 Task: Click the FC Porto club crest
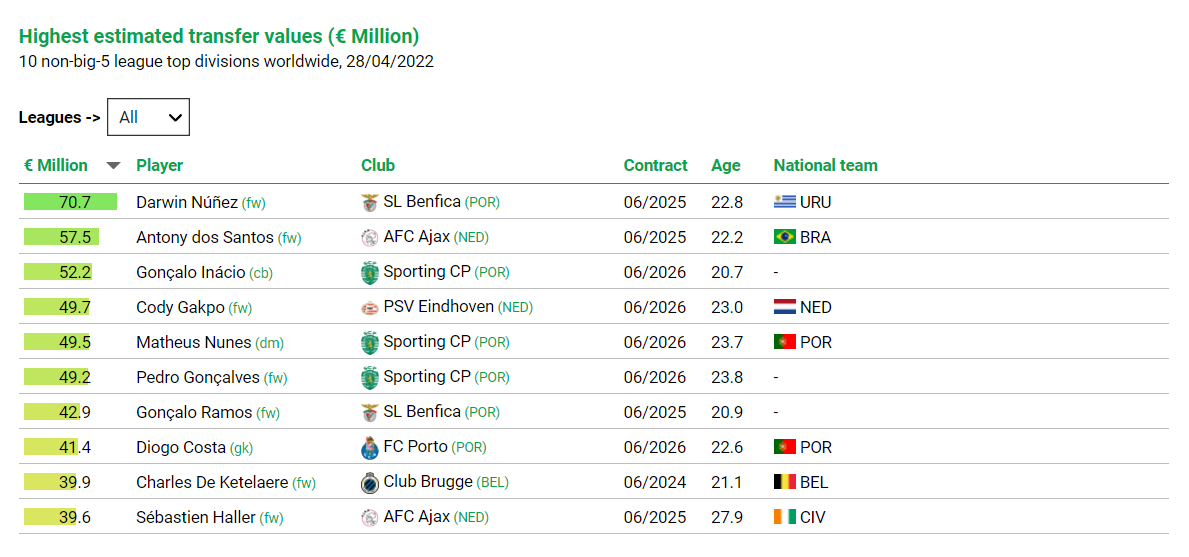point(370,447)
